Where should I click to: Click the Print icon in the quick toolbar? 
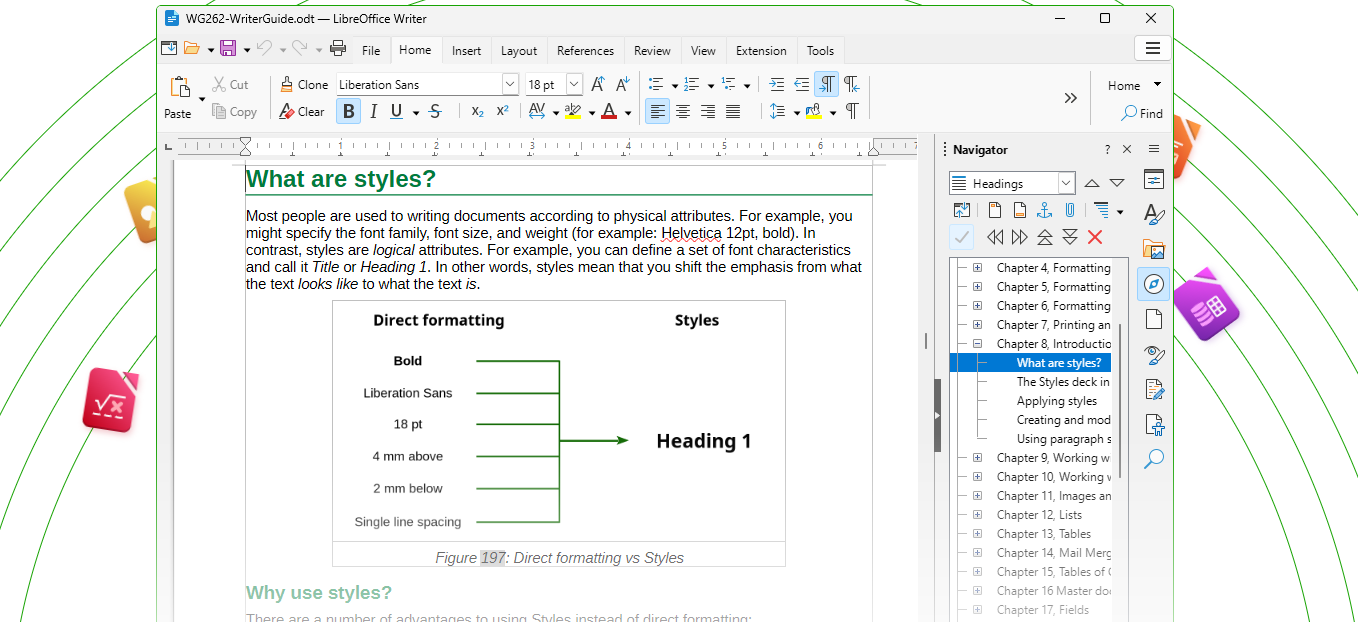[x=338, y=48]
